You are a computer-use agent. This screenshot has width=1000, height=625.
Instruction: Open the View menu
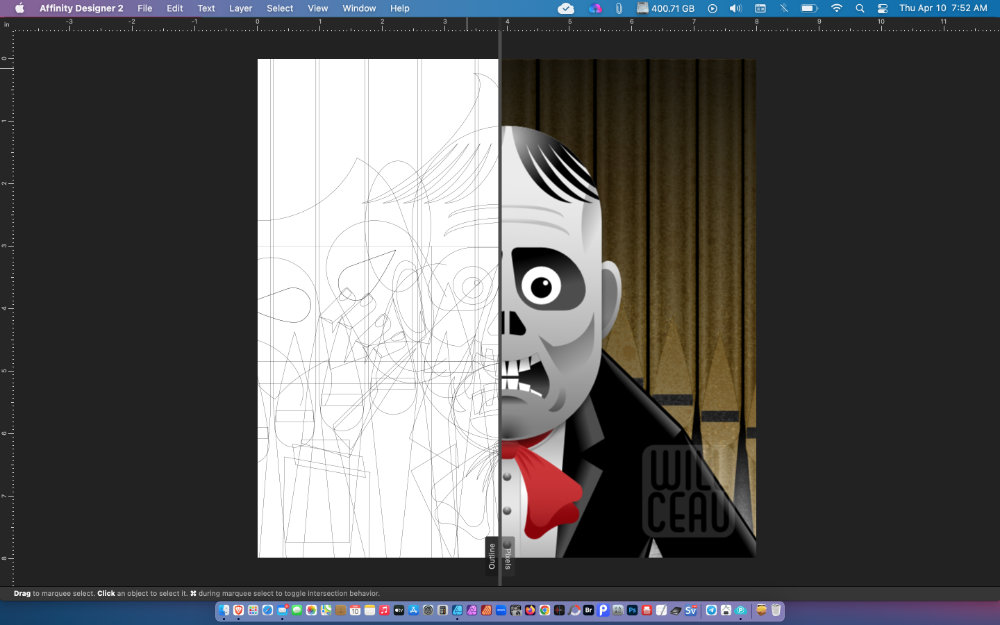[x=318, y=8]
